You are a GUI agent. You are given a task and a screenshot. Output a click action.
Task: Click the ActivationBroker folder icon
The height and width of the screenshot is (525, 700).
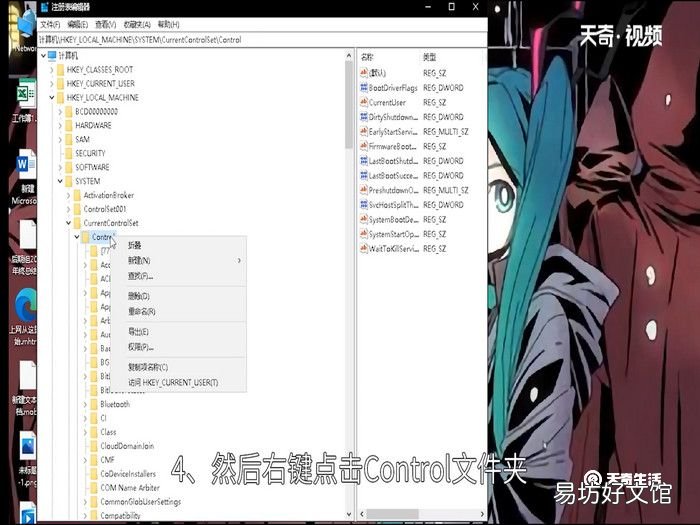tap(77, 195)
